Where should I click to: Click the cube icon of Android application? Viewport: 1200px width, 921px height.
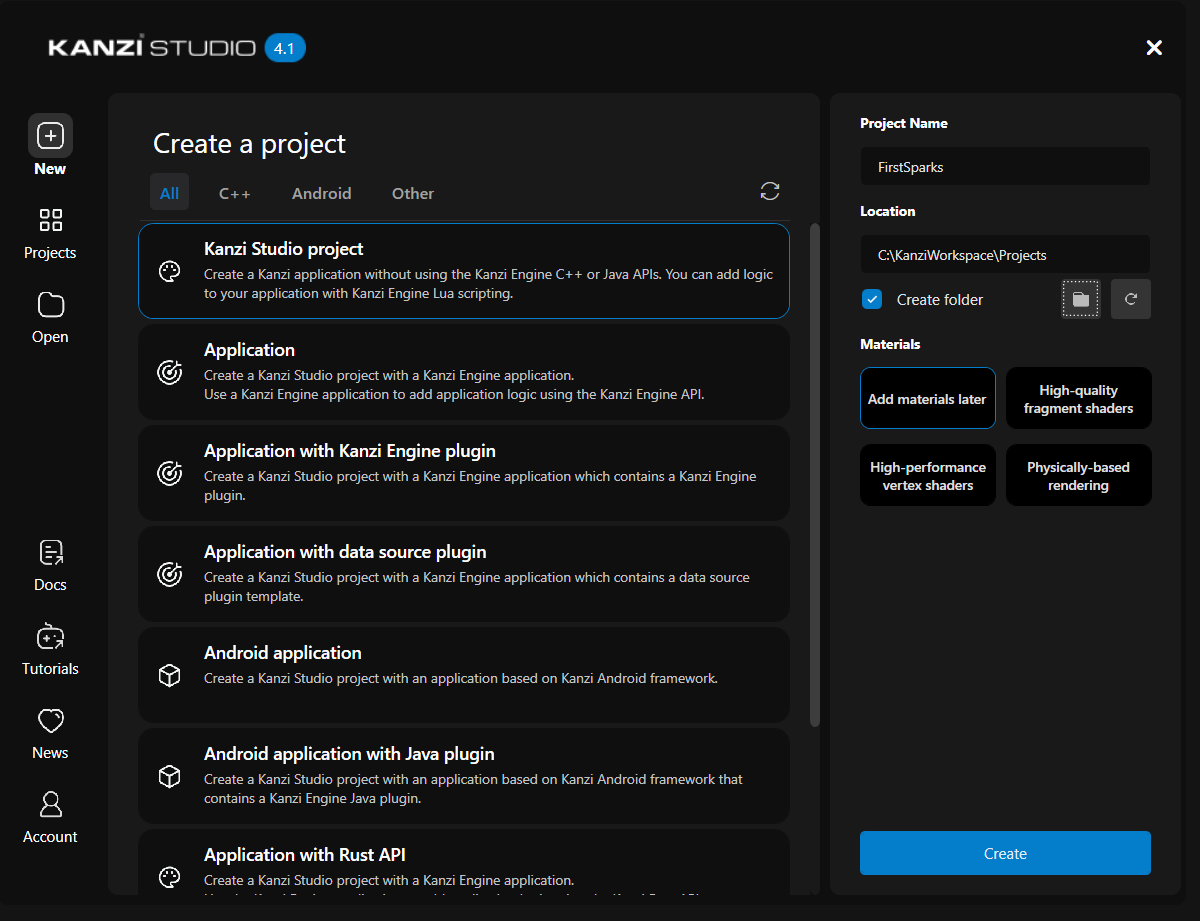[170, 675]
